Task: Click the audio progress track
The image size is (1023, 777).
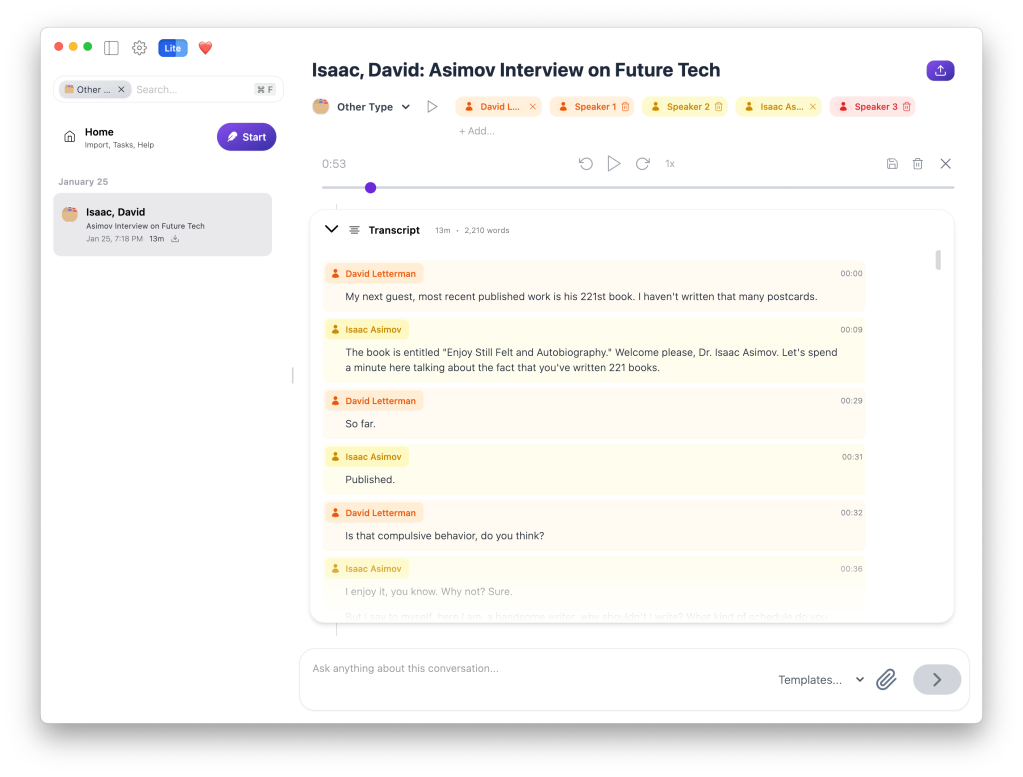Action: (x=638, y=188)
